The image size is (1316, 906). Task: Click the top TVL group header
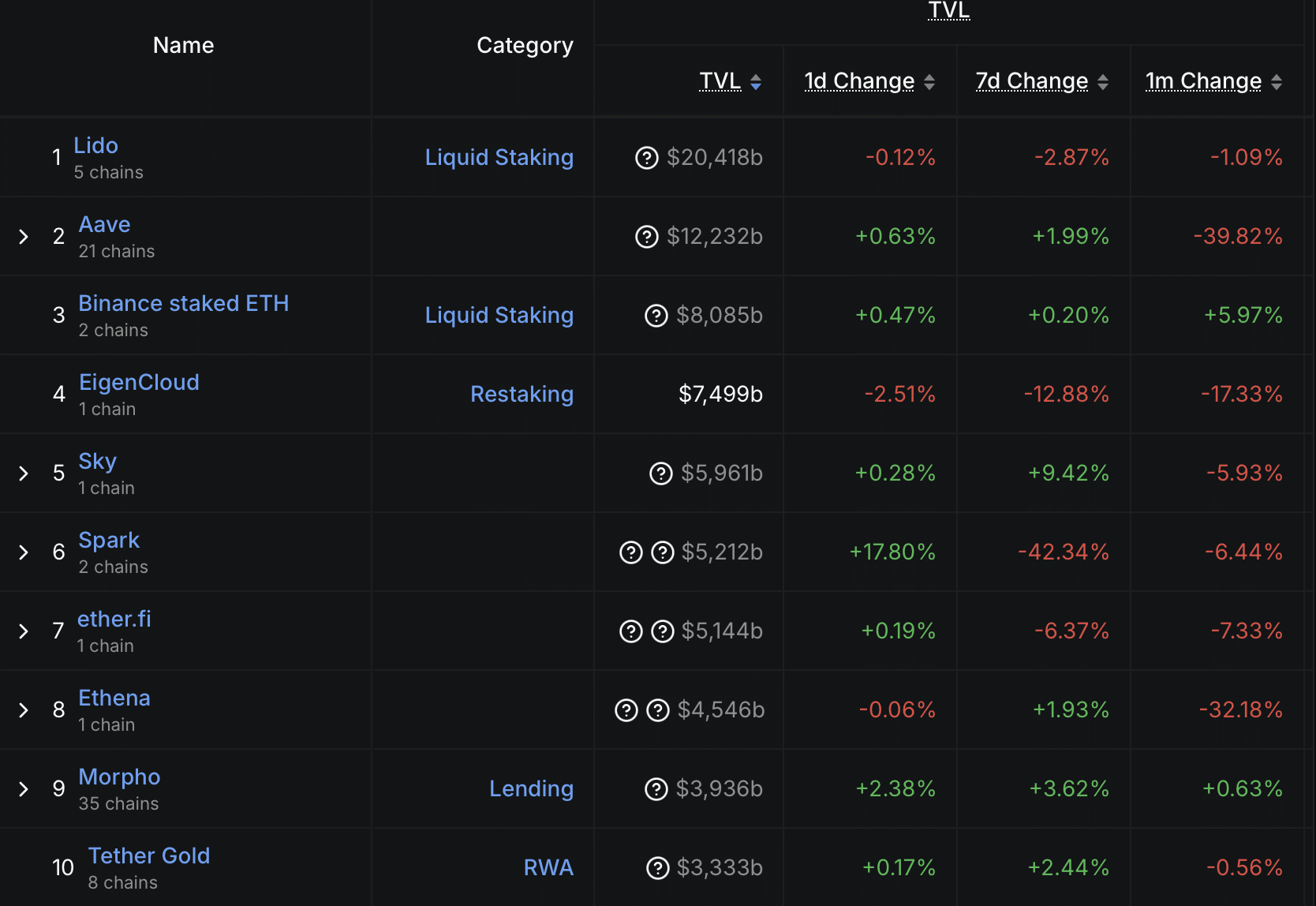tap(949, 10)
